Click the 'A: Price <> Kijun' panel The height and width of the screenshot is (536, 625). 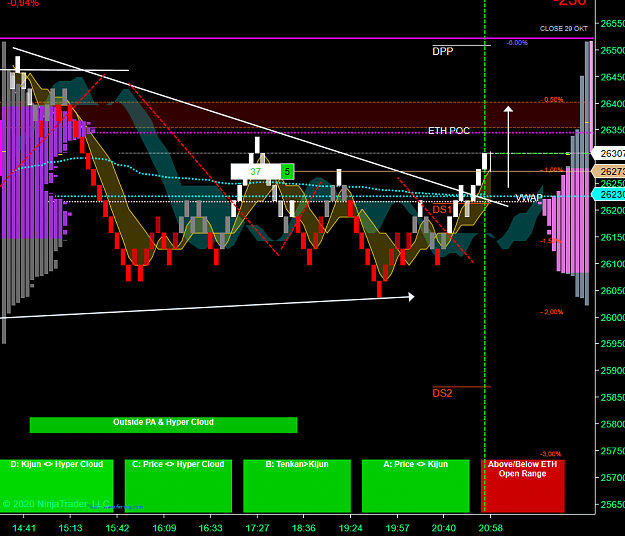tap(416, 486)
